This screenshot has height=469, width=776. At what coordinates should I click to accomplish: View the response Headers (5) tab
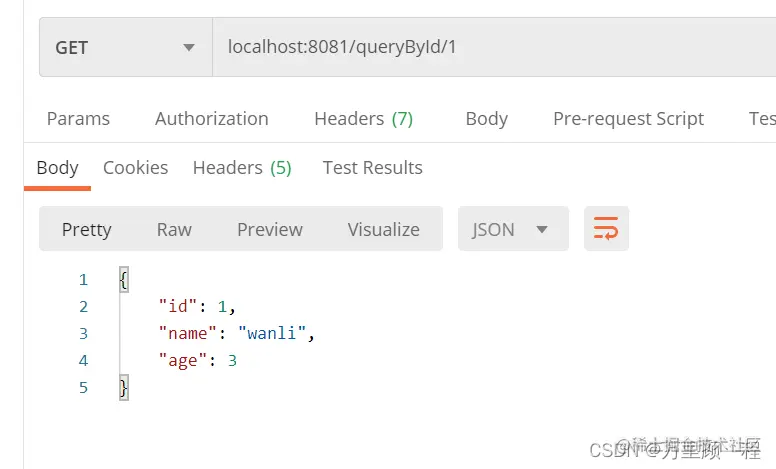coord(242,168)
